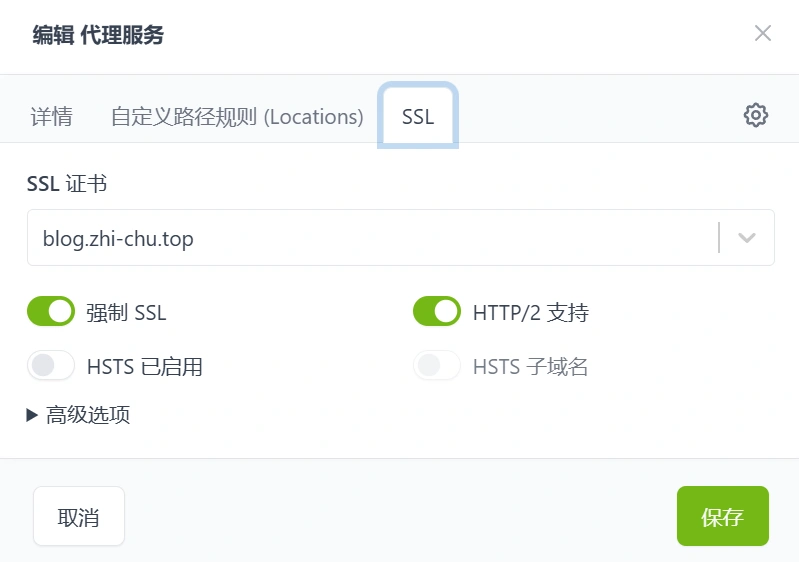Close the 编辑 代理服务 dialog

[x=763, y=34]
